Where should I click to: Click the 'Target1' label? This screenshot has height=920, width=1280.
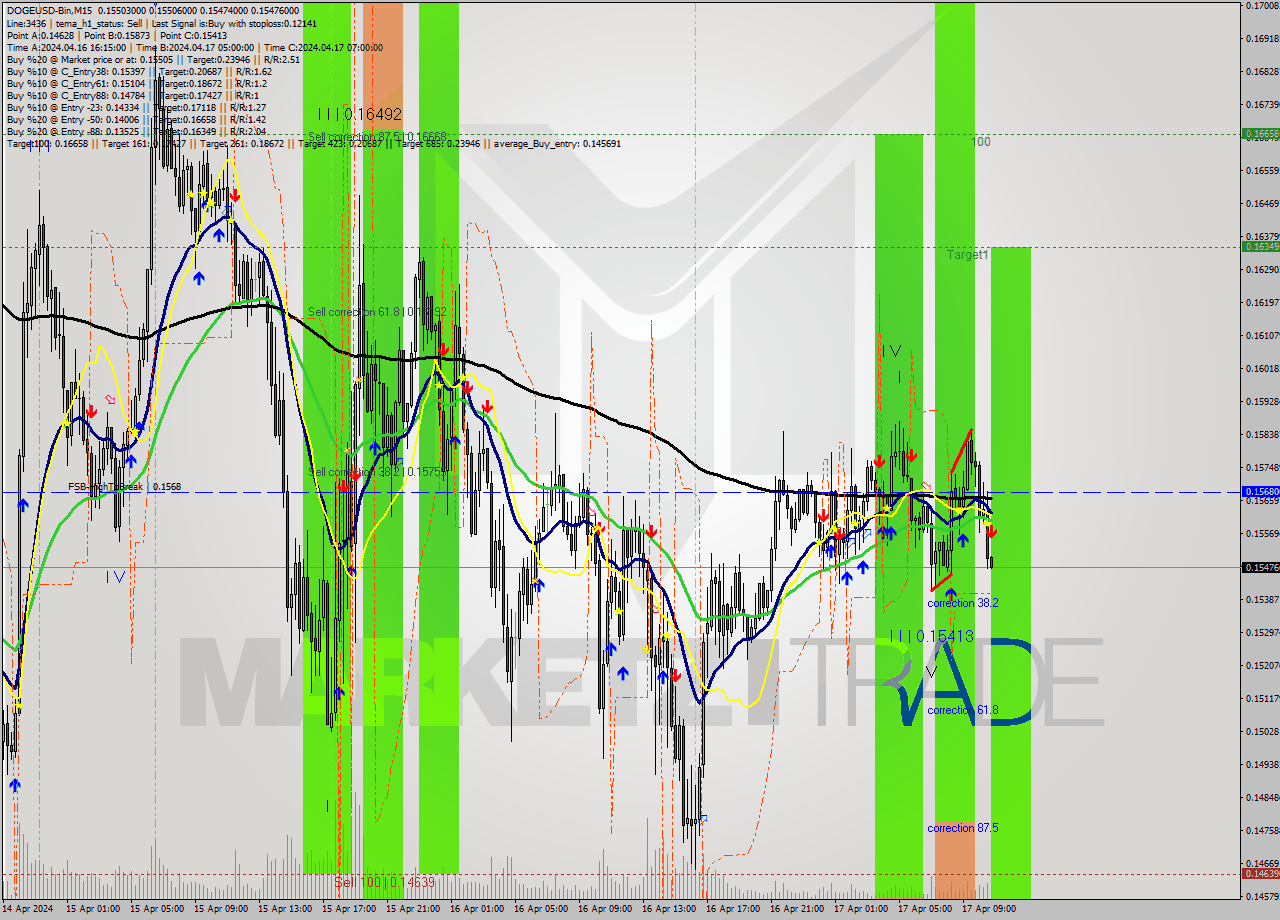click(x=968, y=255)
